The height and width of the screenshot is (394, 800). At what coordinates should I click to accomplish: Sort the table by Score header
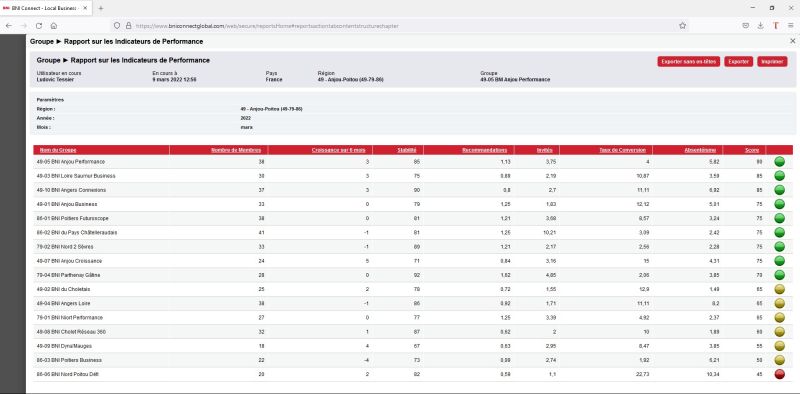click(x=752, y=150)
